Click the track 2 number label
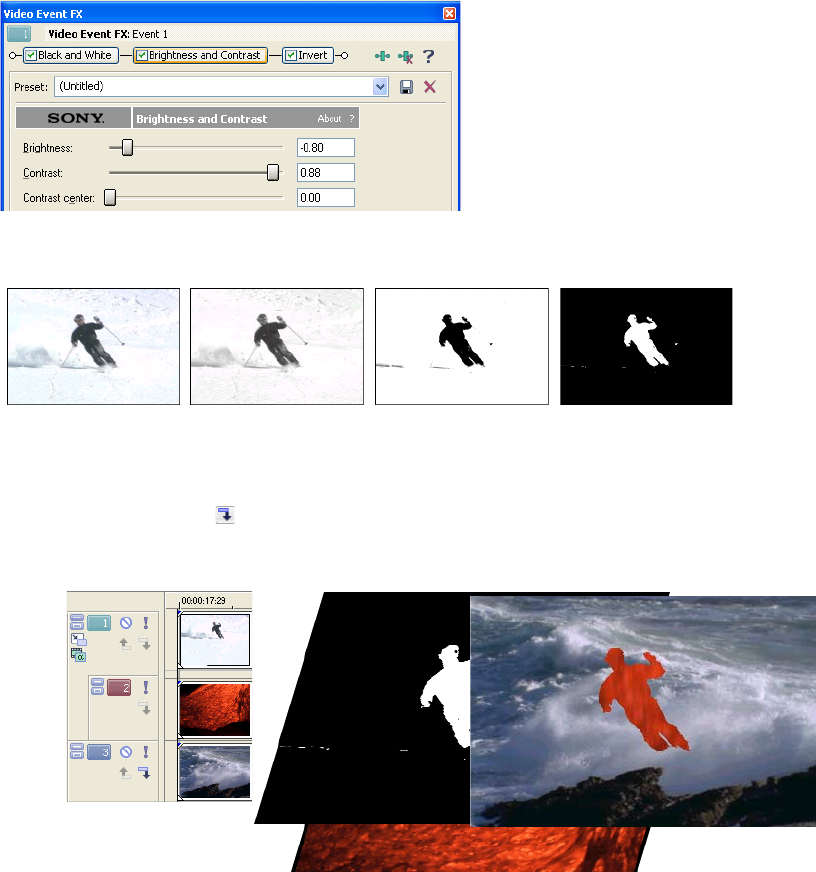The width and height of the screenshot is (816, 872). tap(119, 687)
